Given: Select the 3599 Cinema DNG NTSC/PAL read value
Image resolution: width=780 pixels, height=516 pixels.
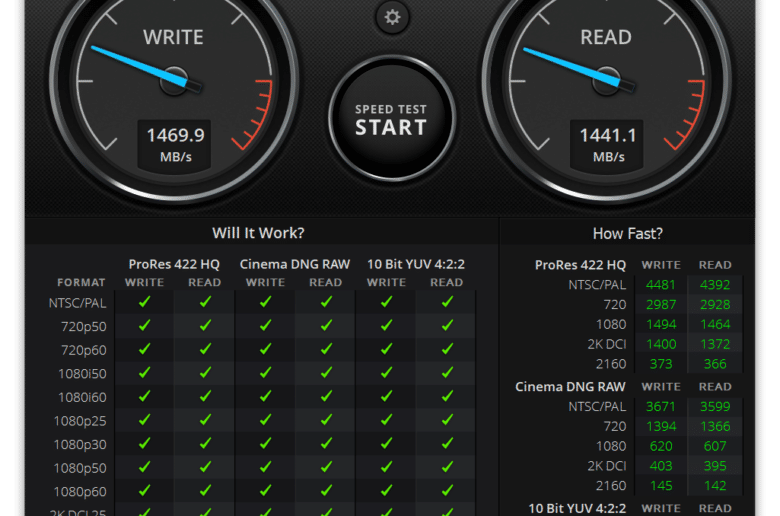Looking at the screenshot, I should click(715, 407).
